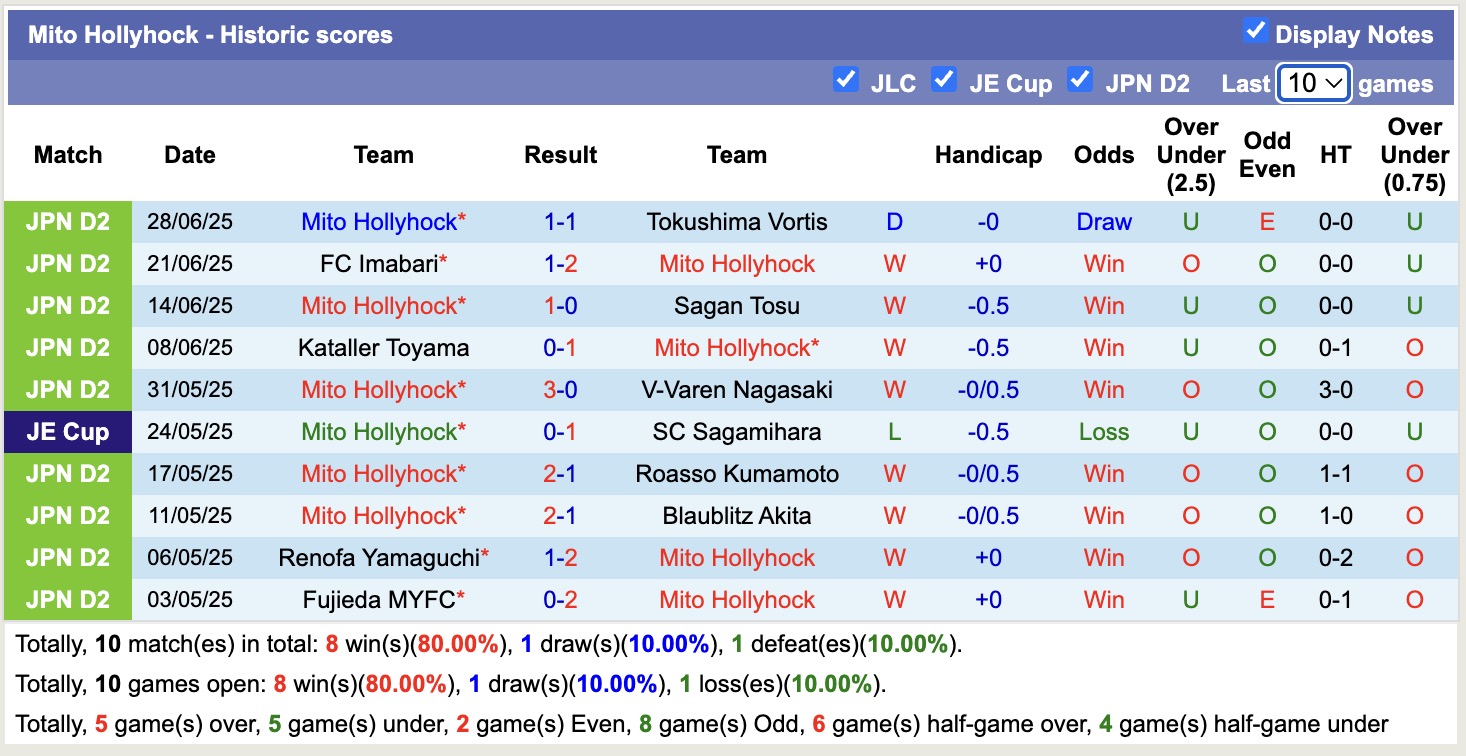Screen dimensions: 1466x756
Task: Open the Last 10 games dropdown
Action: point(1314,83)
